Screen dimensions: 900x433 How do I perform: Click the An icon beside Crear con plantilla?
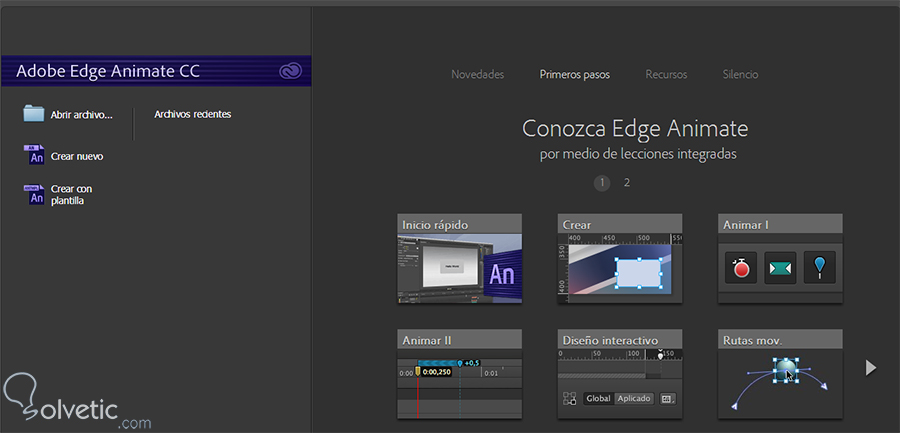(x=34, y=194)
